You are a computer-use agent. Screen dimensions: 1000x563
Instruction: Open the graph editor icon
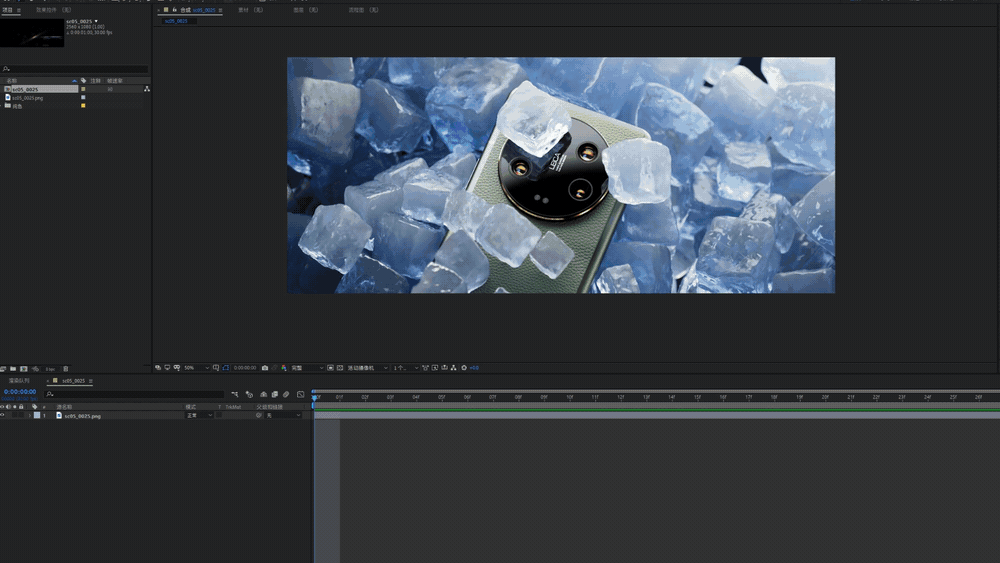coord(300,394)
